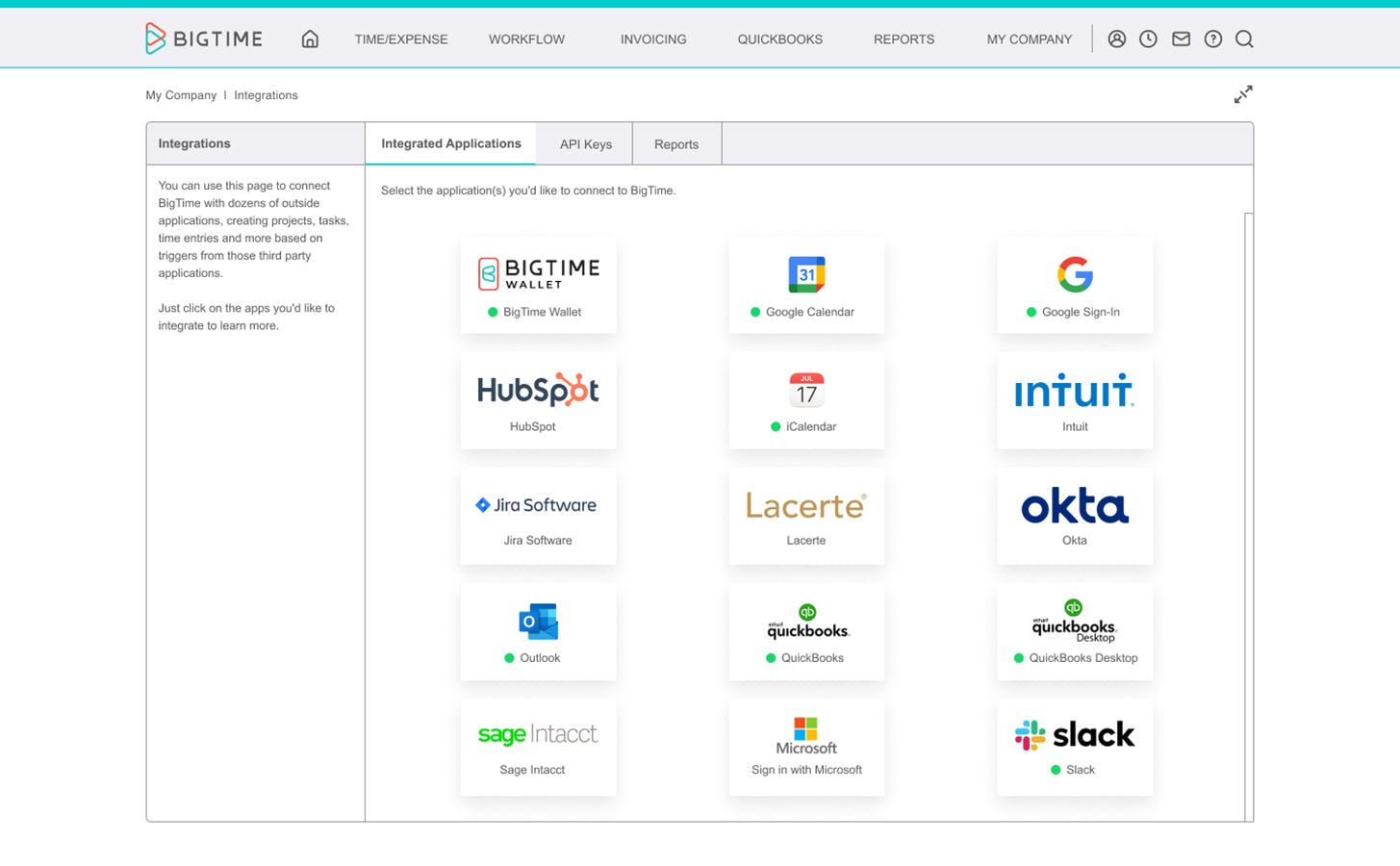Click the "Okta" caption text
This screenshot has width=1400, height=866.
1075,540
